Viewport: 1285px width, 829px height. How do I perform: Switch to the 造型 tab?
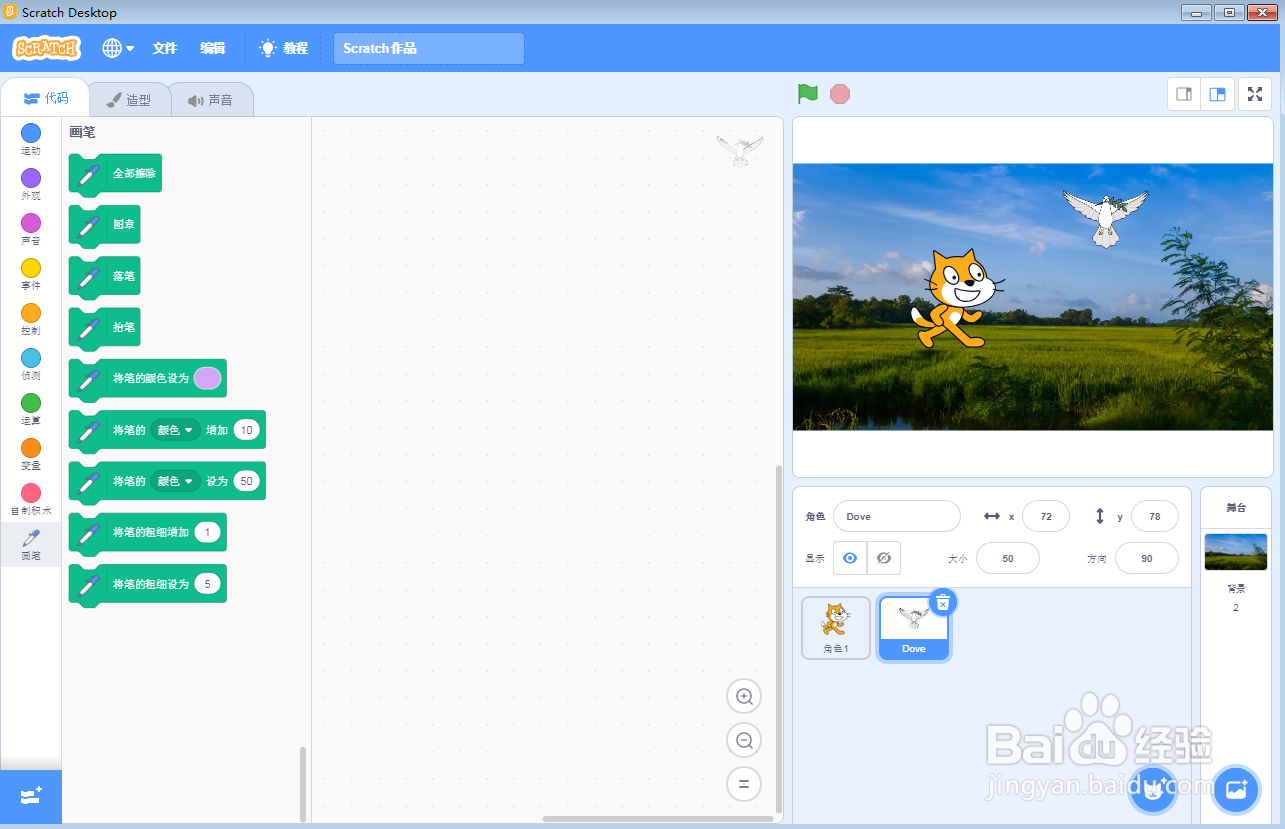tap(129, 100)
